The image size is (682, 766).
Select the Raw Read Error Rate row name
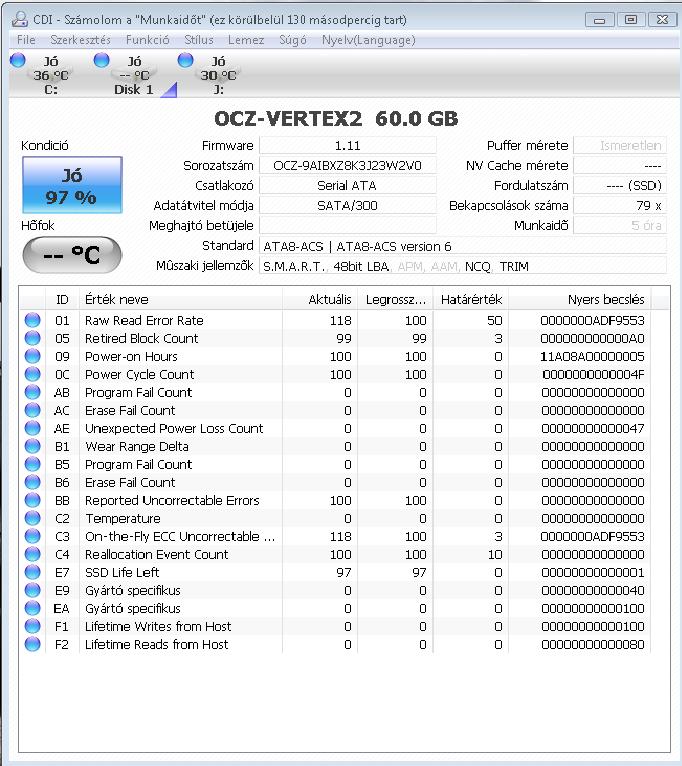(x=144, y=320)
